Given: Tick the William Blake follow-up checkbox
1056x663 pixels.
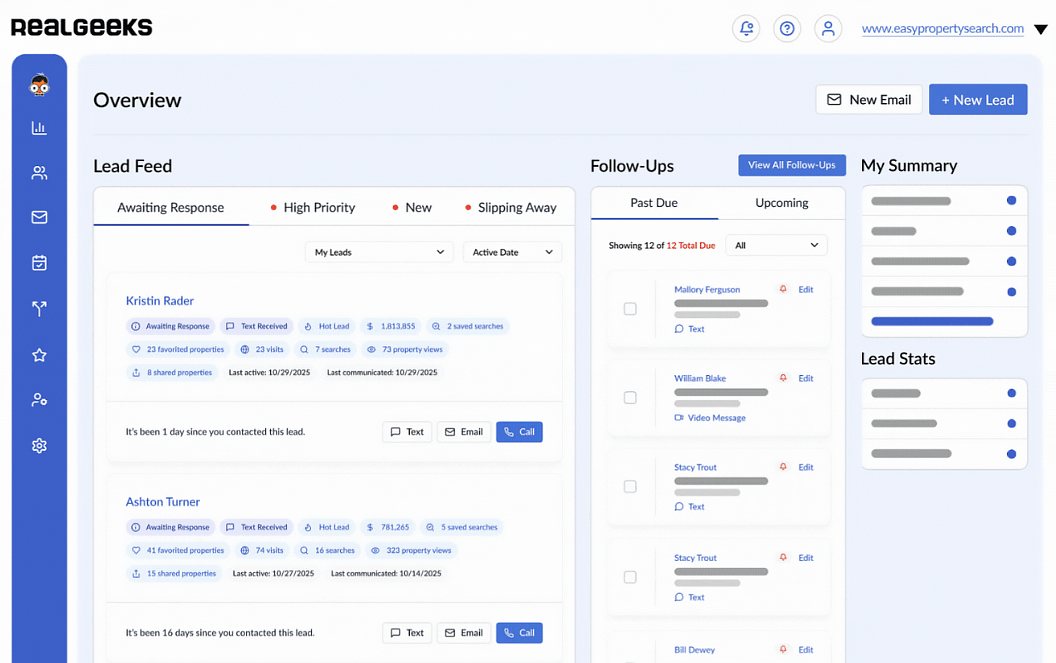Looking at the screenshot, I should [630, 398].
